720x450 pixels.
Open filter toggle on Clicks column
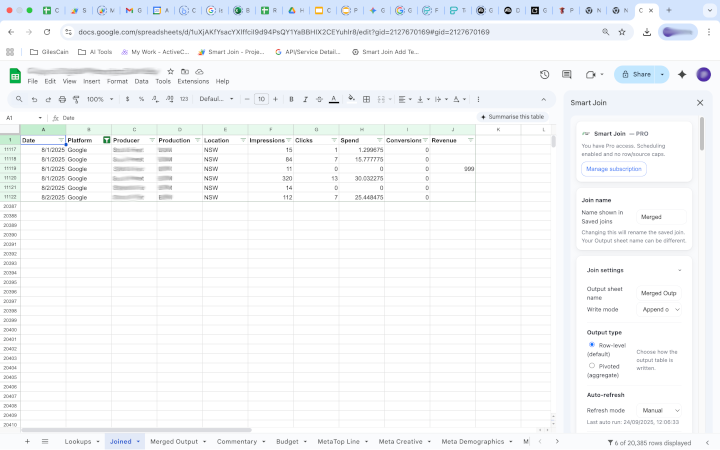pos(334,140)
